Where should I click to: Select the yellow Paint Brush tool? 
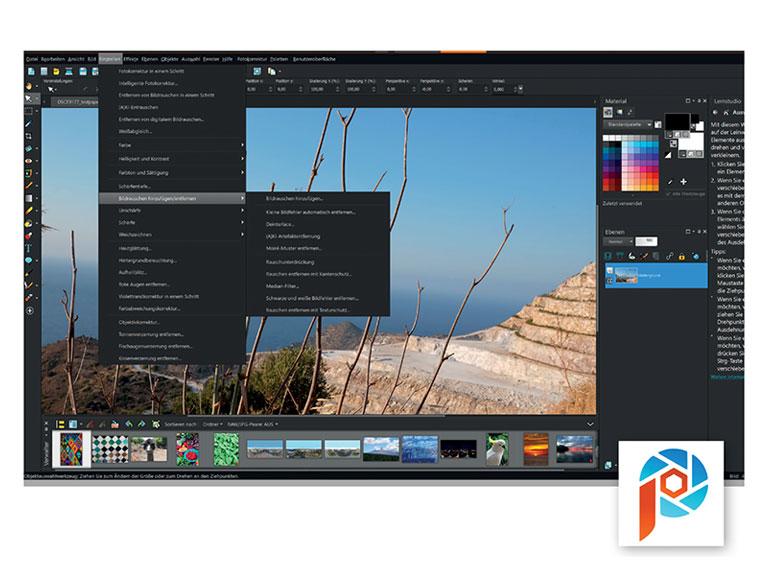[29, 211]
